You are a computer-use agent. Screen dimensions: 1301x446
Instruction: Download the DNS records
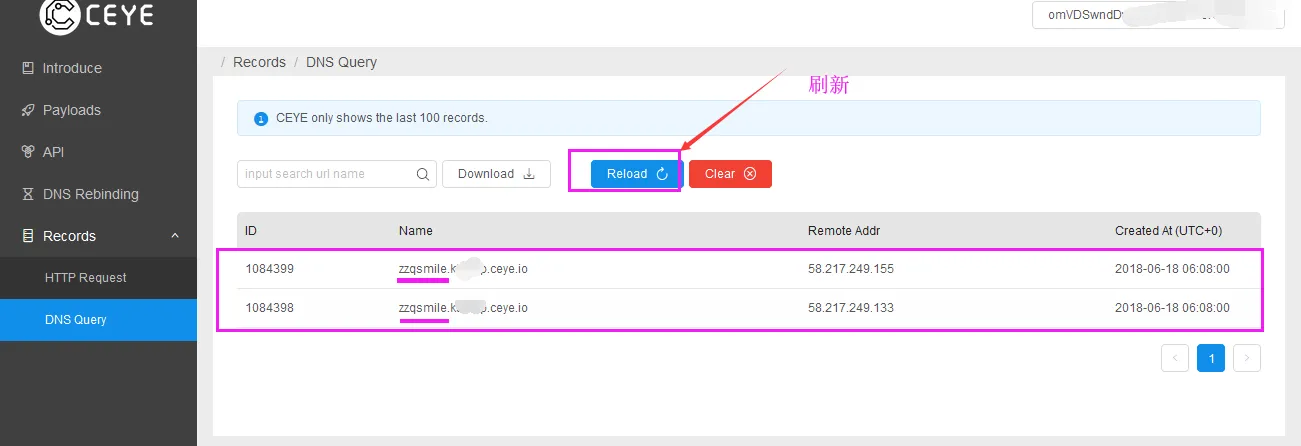[496, 174]
